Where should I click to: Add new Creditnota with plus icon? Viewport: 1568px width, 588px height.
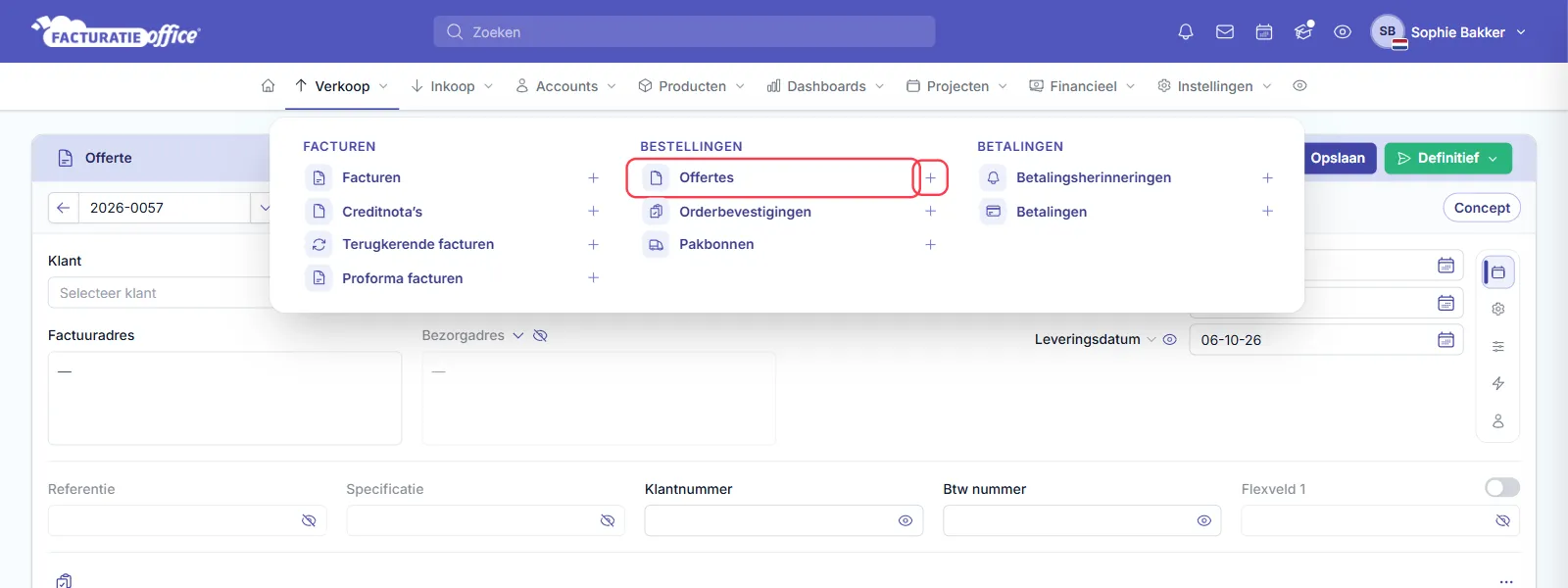[593, 211]
